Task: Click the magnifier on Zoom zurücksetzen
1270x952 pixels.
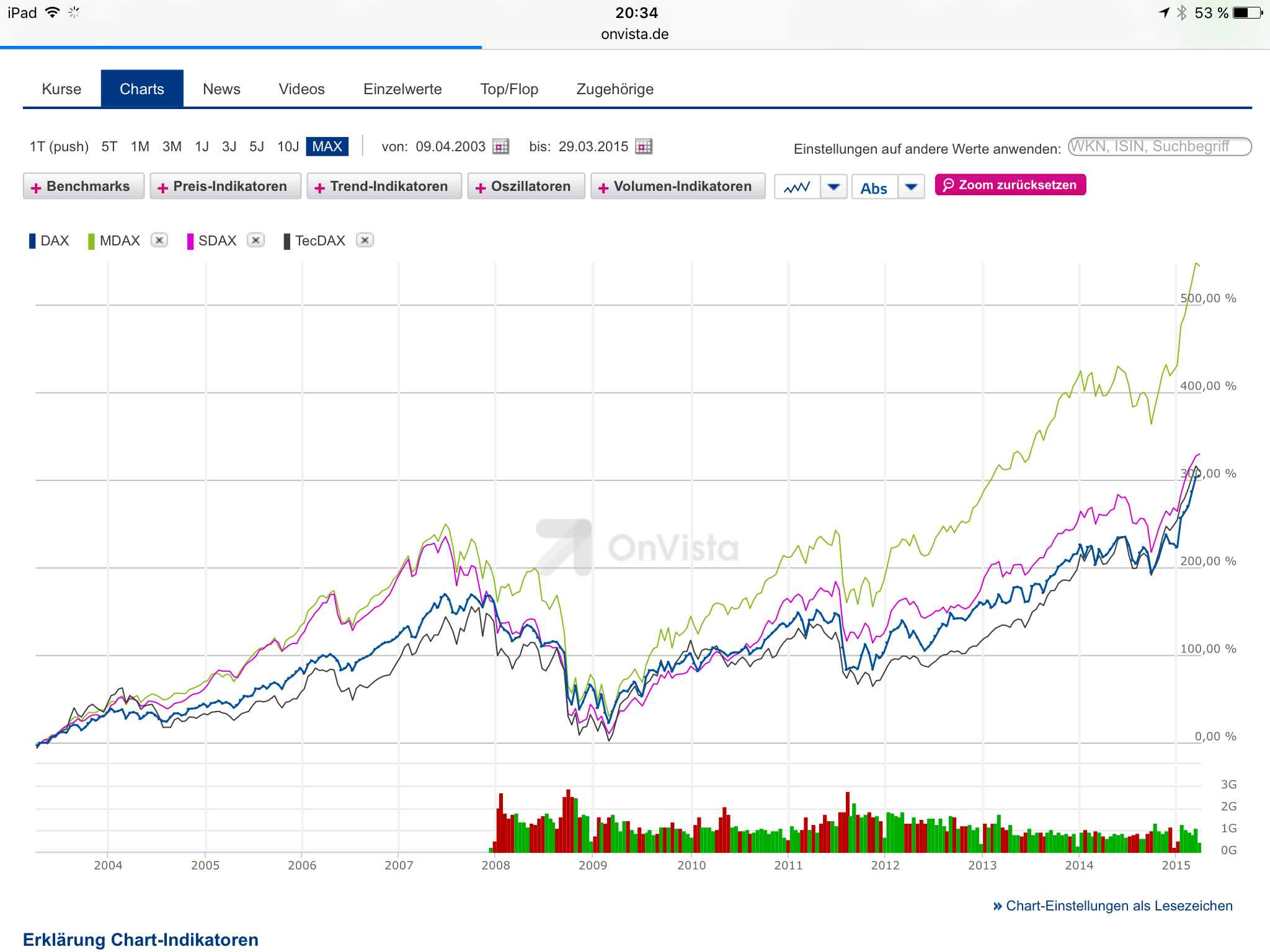Action: (x=948, y=185)
